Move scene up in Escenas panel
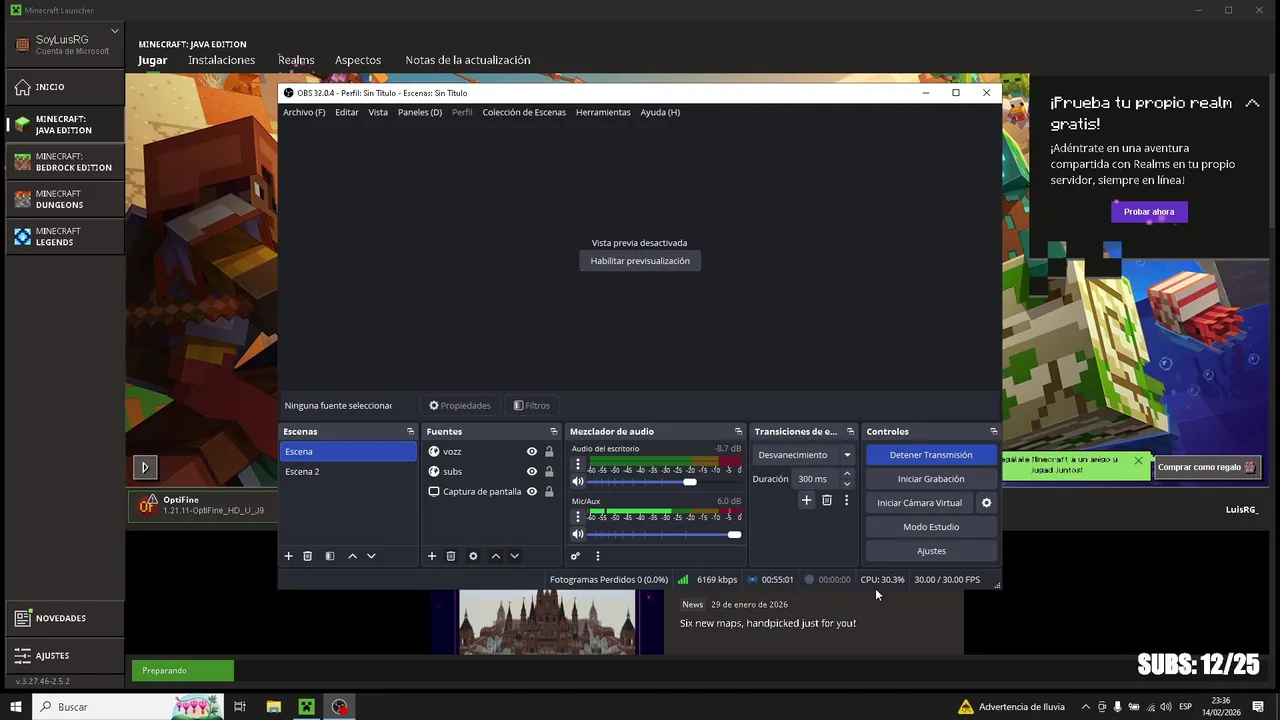 [x=352, y=556]
